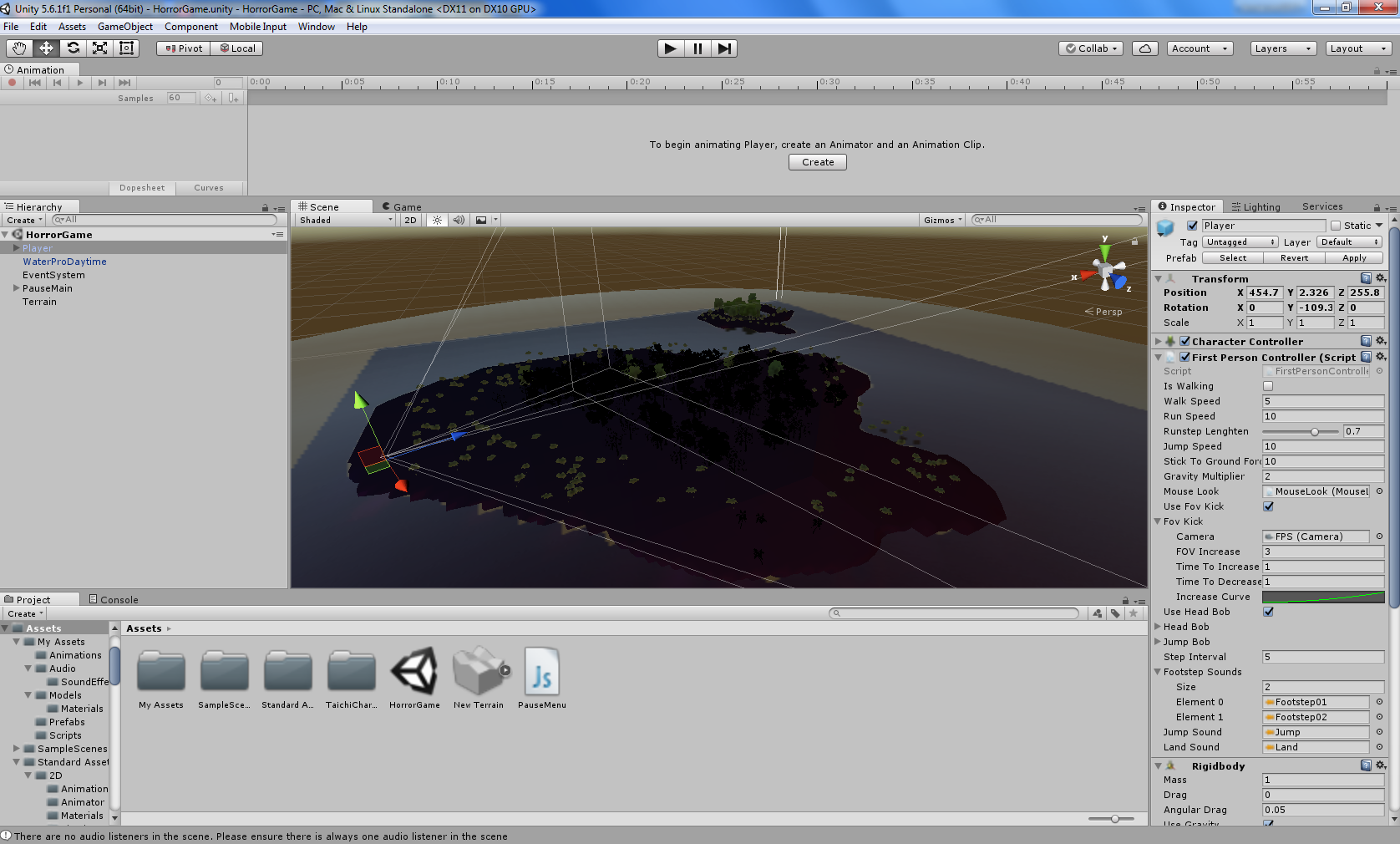Open the Tag dropdown Untagged
The width and height of the screenshot is (1400, 844).
[x=1240, y=242]
